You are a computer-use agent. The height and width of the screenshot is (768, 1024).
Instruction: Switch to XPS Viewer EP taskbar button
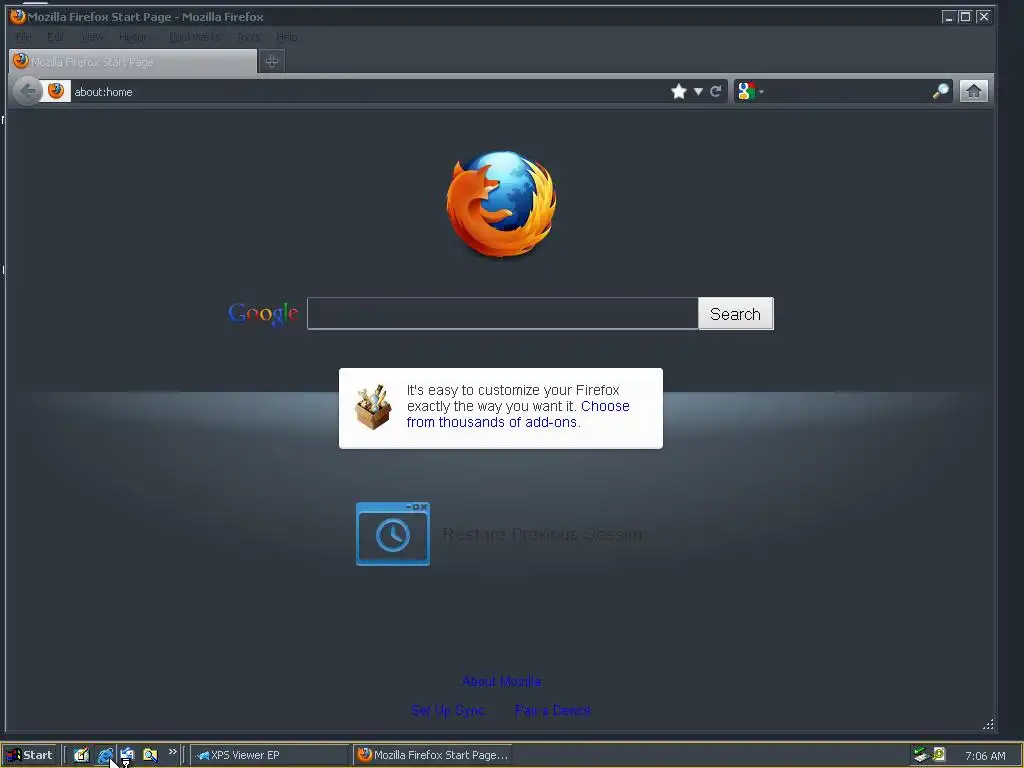[x=269, y=755]
